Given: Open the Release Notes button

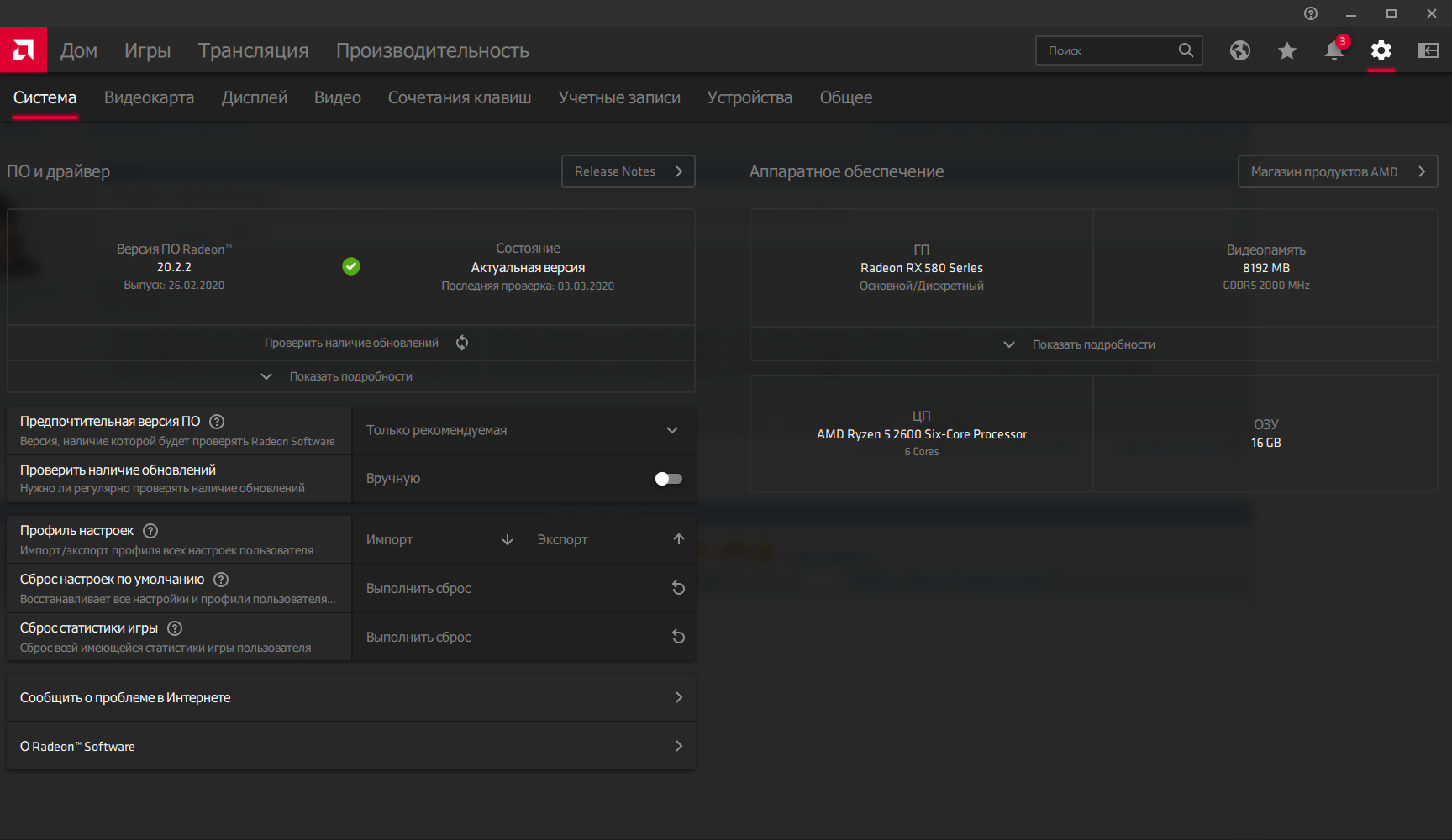Looking at the screenshot, I should (x=628, y=171).
